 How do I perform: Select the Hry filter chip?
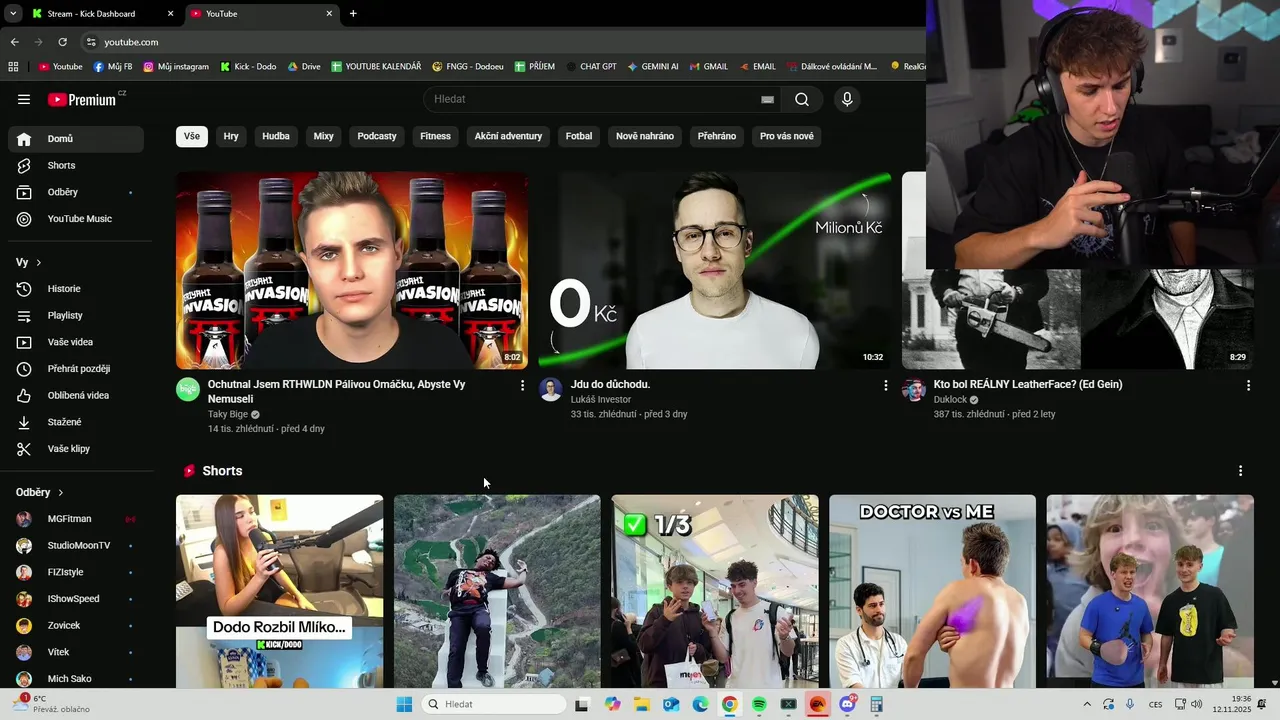(231, 136)
